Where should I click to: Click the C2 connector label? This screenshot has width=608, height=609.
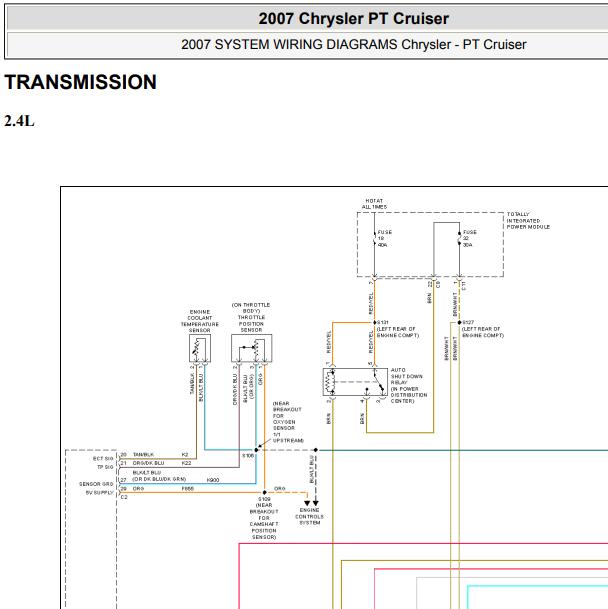(124, 497)
